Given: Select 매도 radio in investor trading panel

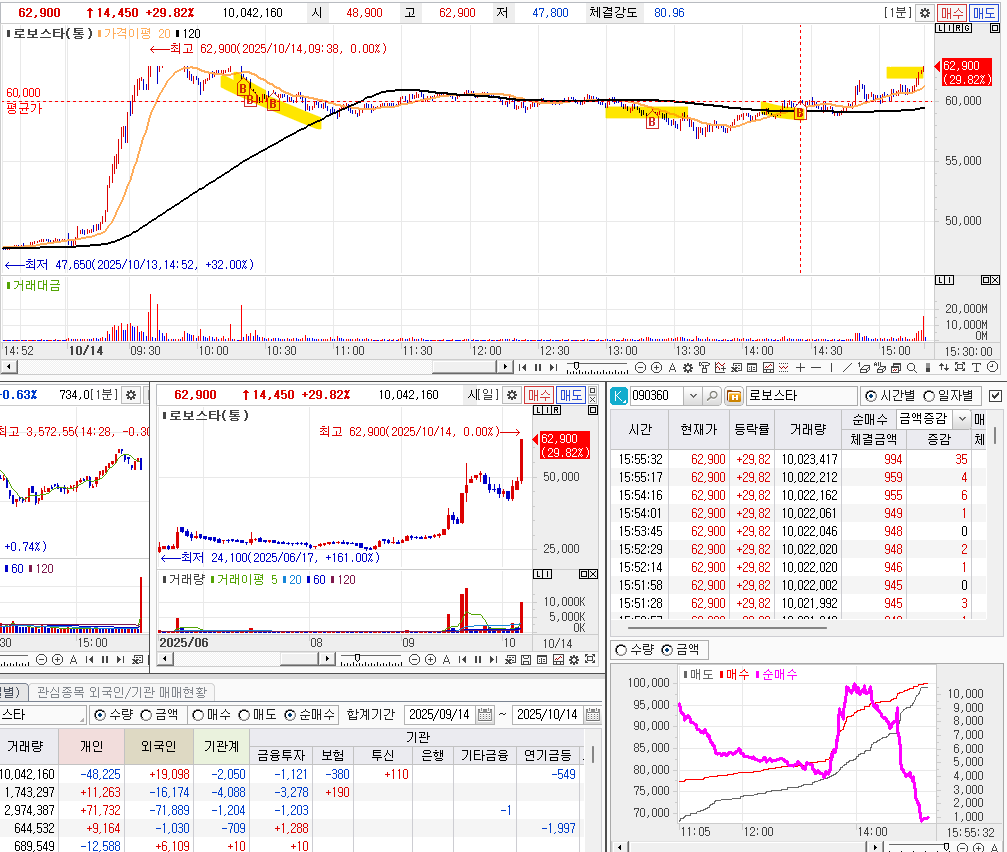Looking at the screenshot, I should pyautogui.click(x=244, y=715).
